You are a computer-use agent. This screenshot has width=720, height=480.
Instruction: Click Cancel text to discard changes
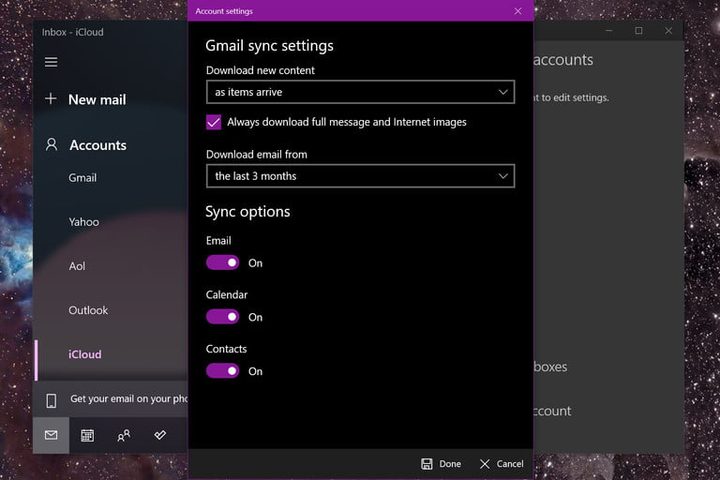[510, 464]
